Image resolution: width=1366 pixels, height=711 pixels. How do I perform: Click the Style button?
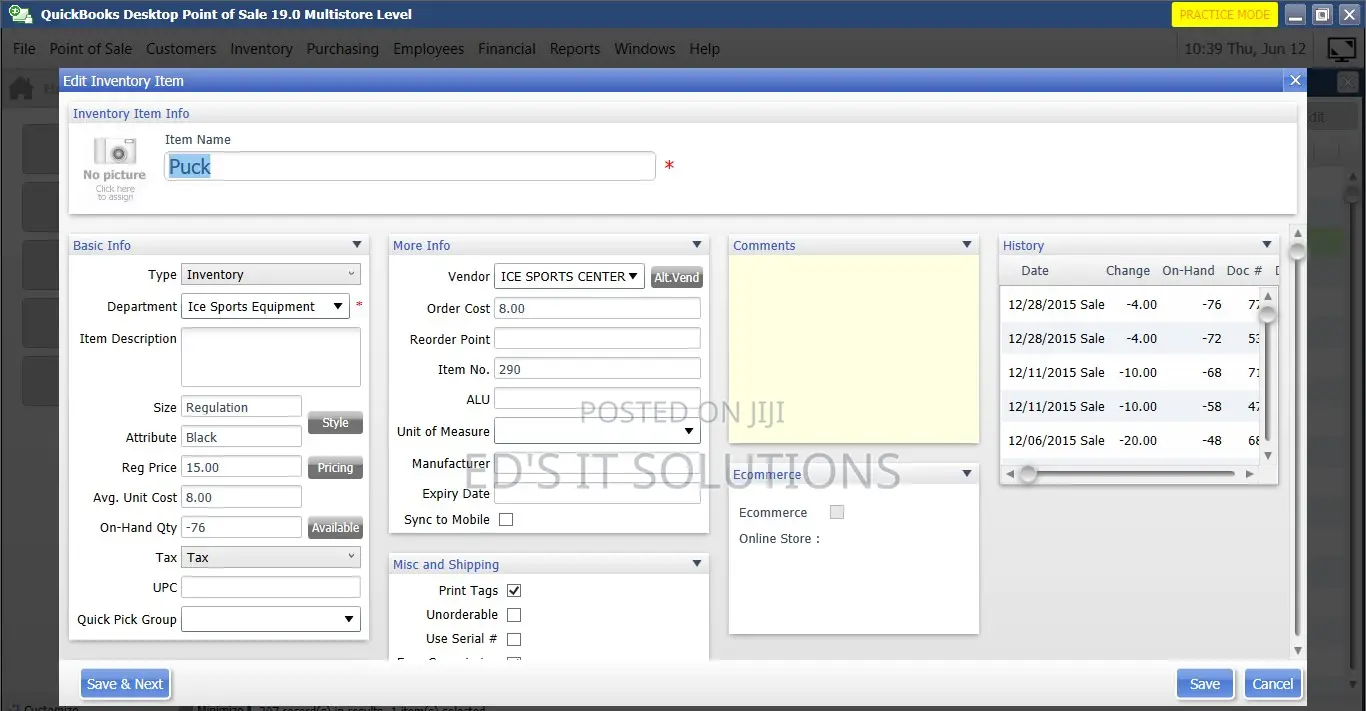335,423
